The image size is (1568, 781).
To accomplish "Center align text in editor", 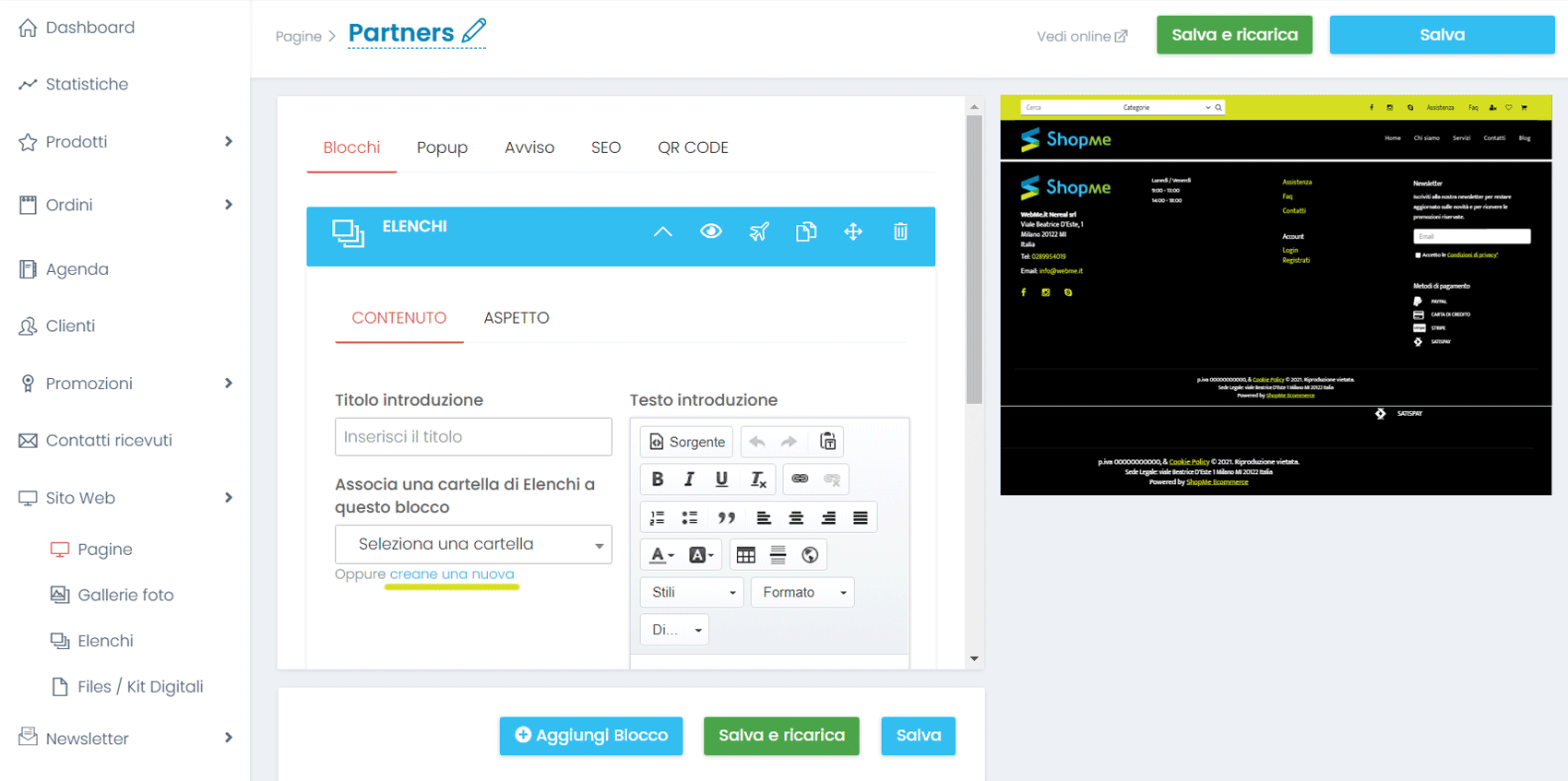I will pos(796,517).
